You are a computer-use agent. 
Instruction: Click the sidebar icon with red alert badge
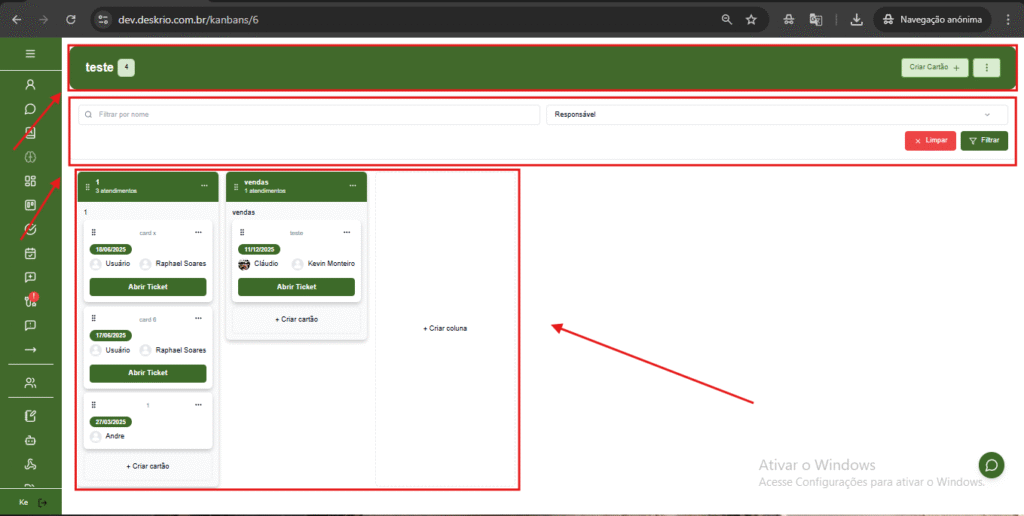30,300
